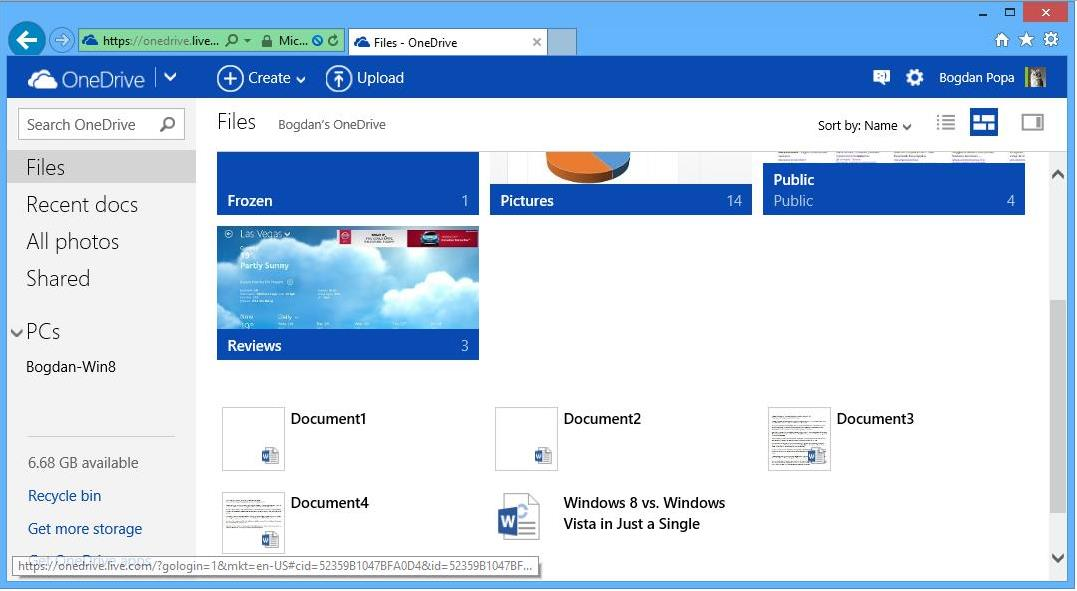Open a new browser tab

point(562,42)
